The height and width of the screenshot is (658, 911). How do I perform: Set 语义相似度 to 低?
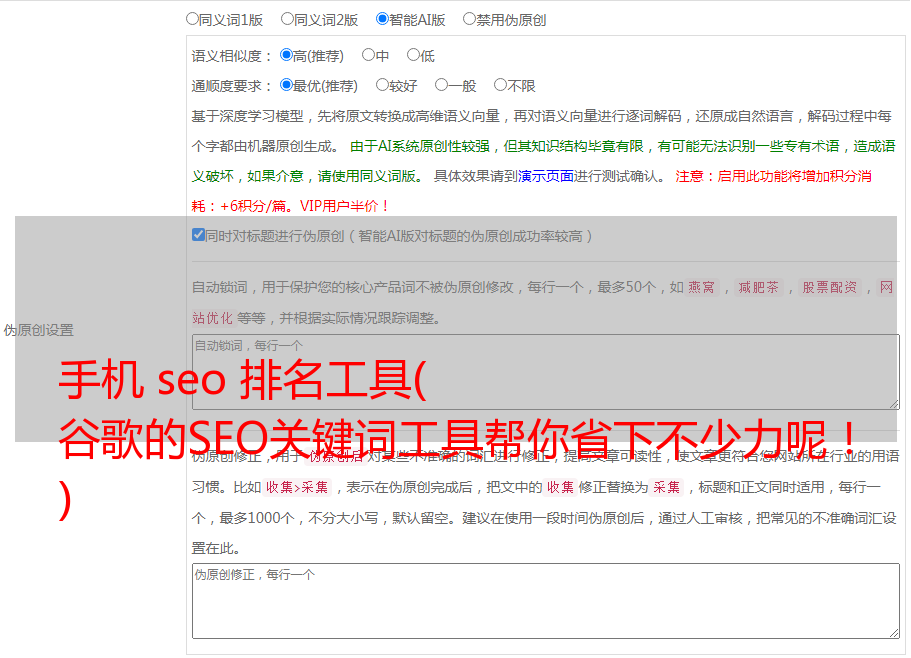pos(413,55)
